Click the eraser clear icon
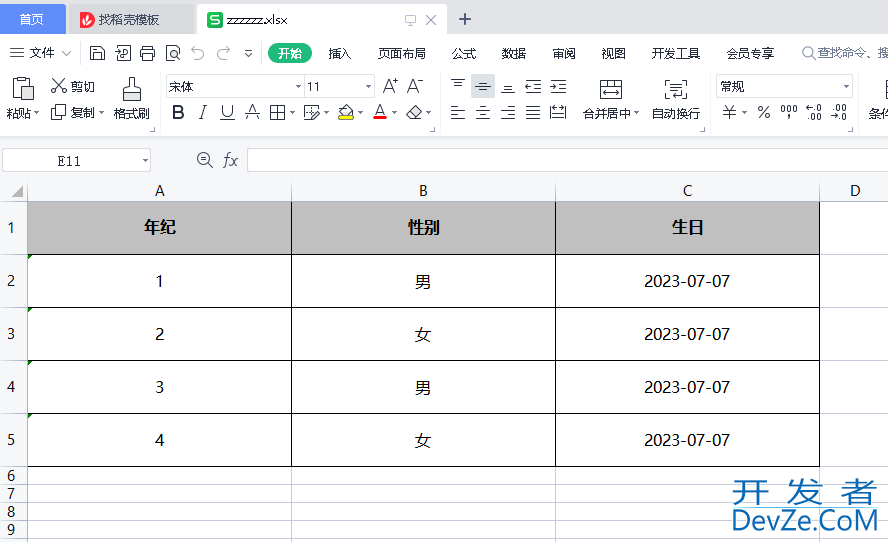The height and width of the screenshot is (542, 888). [414, 112]
